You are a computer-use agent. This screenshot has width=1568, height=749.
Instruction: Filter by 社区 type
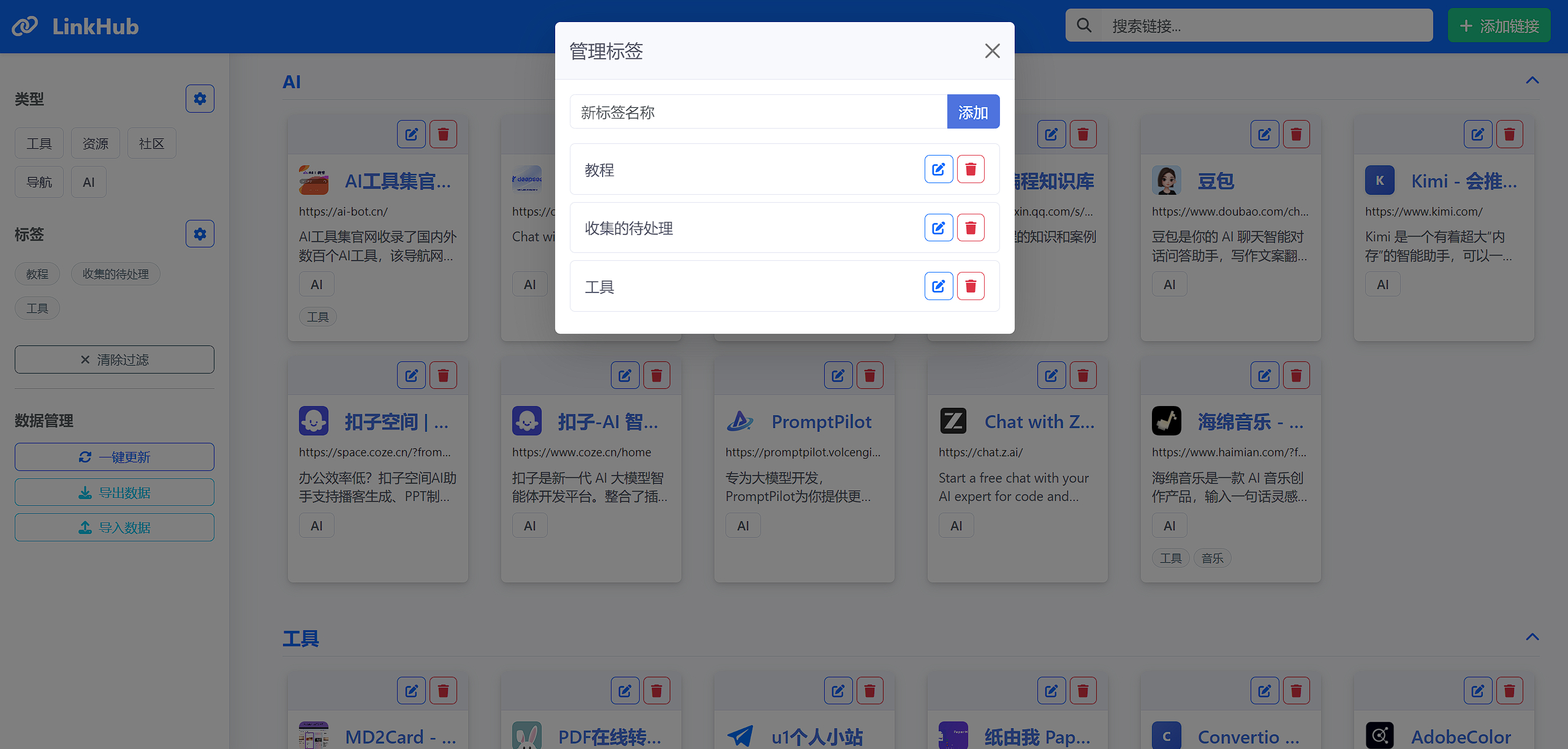pyautogui.click(x=152, y=143)
